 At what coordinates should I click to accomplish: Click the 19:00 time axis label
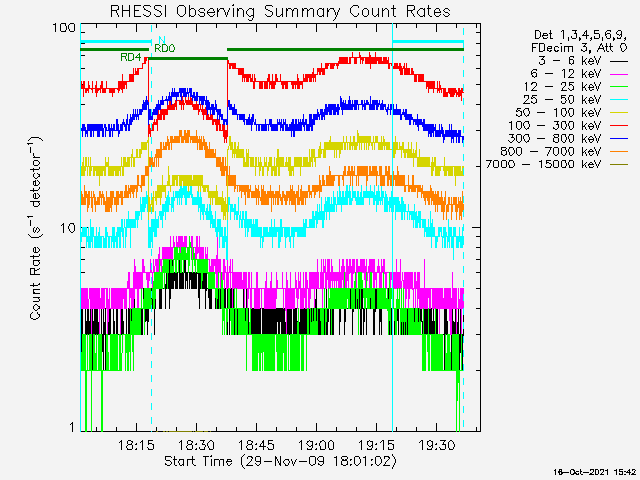coord(316,445)
